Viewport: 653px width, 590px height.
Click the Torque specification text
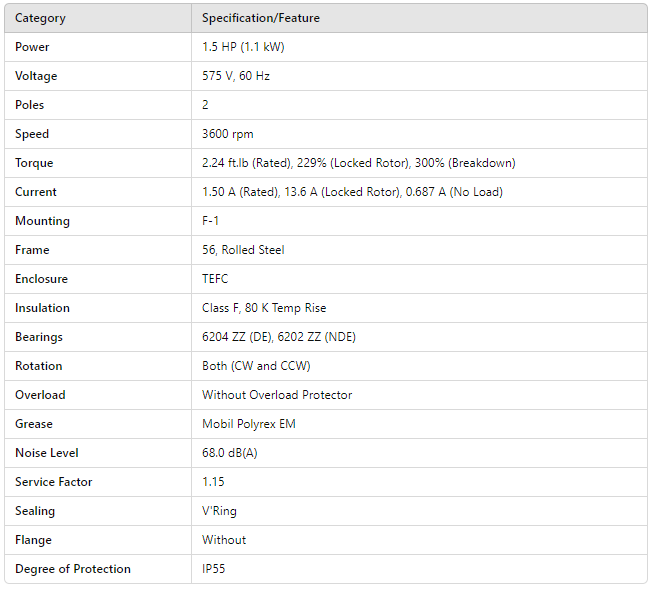358,163
